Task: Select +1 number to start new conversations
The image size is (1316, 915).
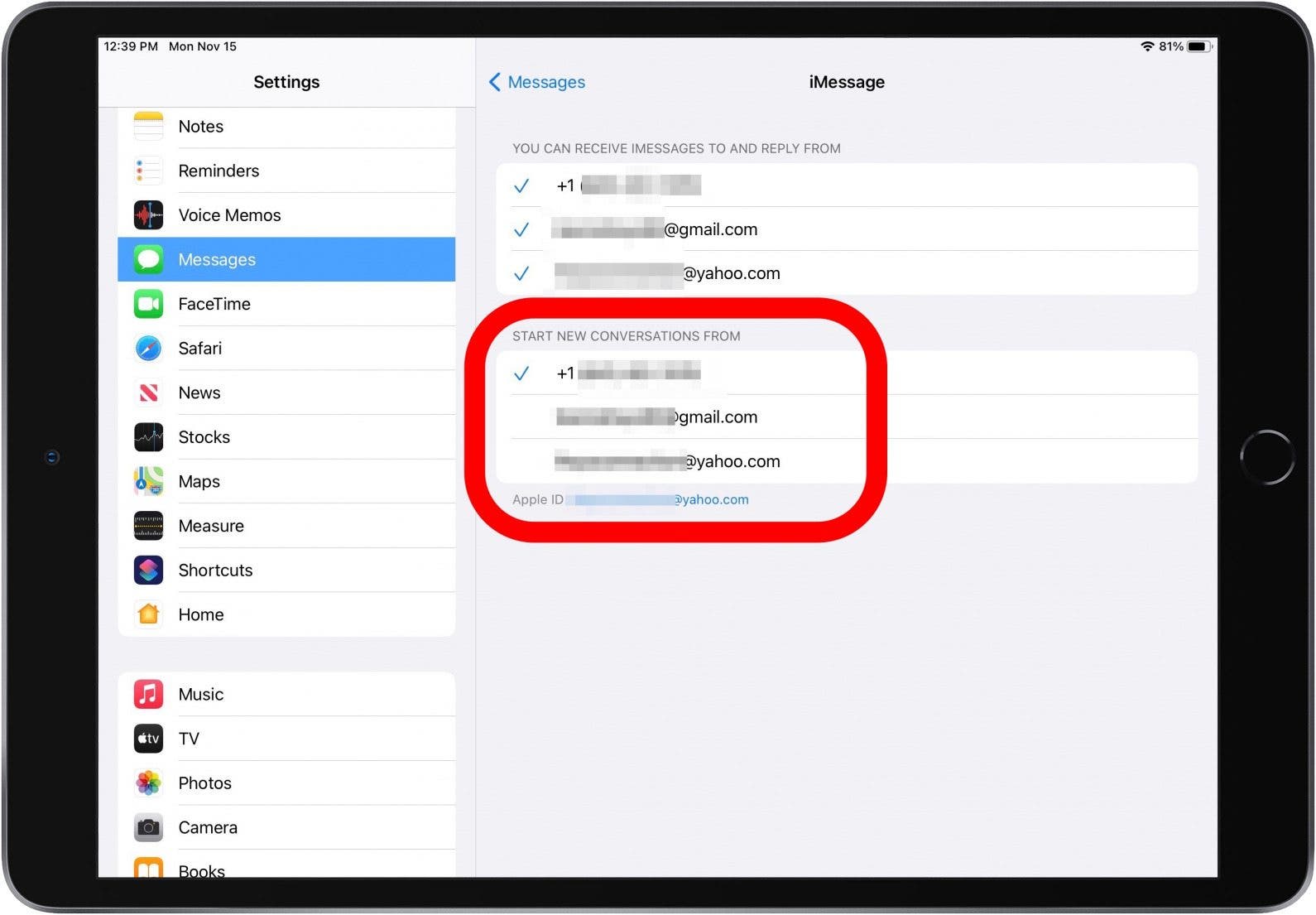Action: tap(847, 373)
